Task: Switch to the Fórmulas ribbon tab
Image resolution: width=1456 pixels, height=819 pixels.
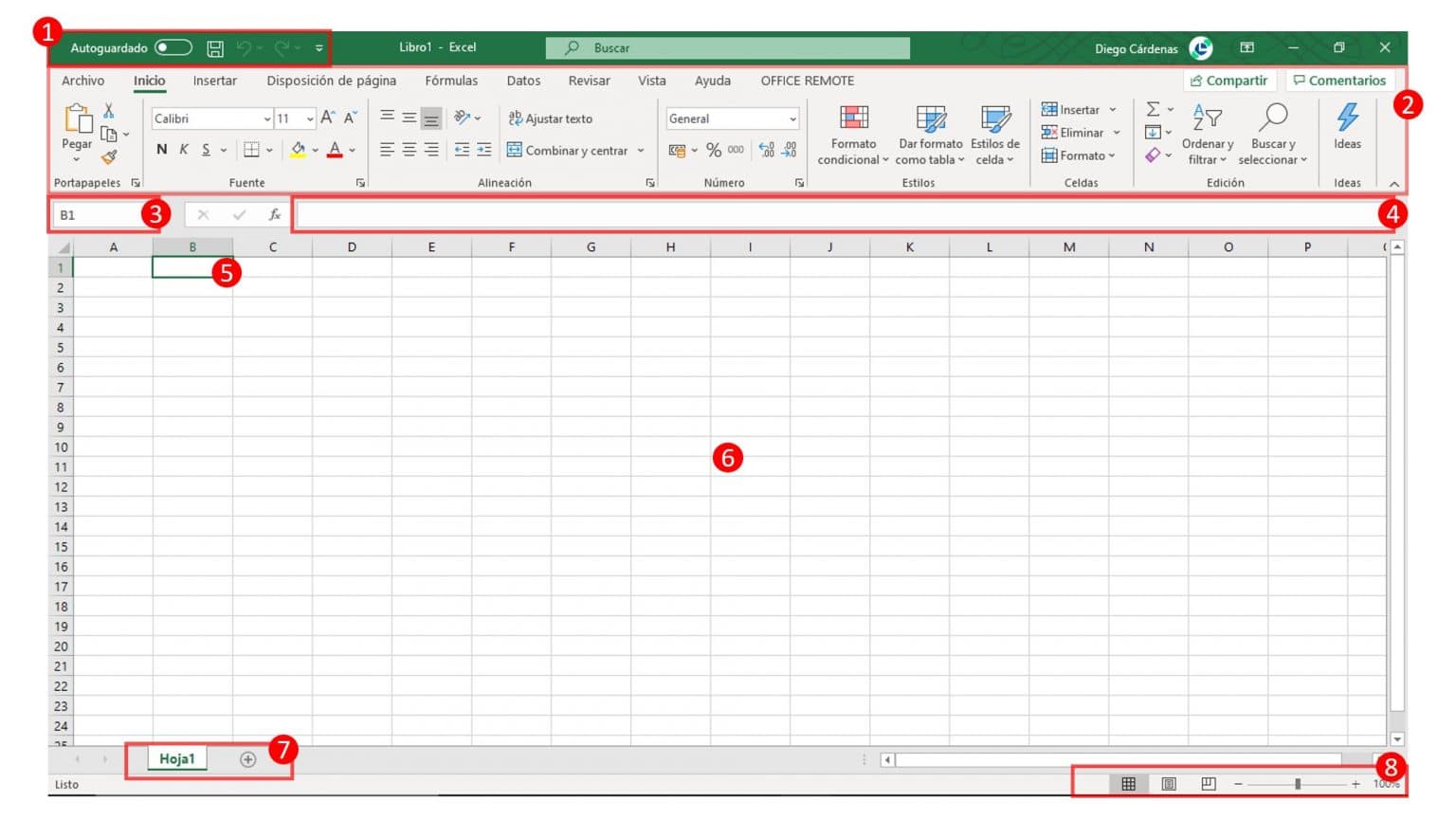Action: (x=451, y=81)
